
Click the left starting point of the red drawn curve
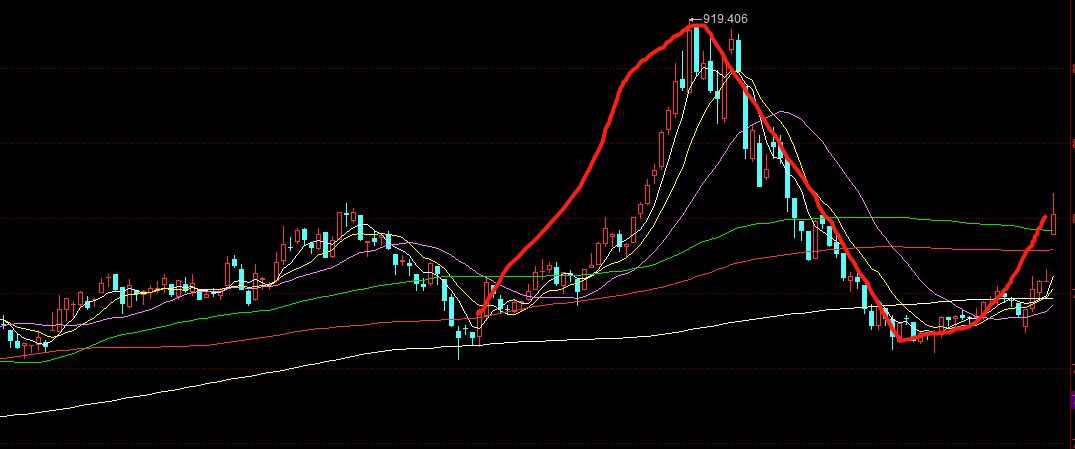pos(479,314)
